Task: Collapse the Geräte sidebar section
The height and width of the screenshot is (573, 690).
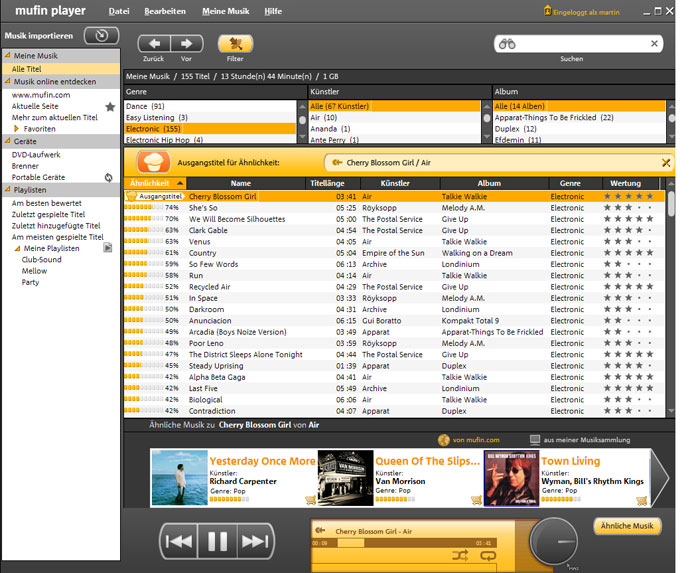Action: 7,142
